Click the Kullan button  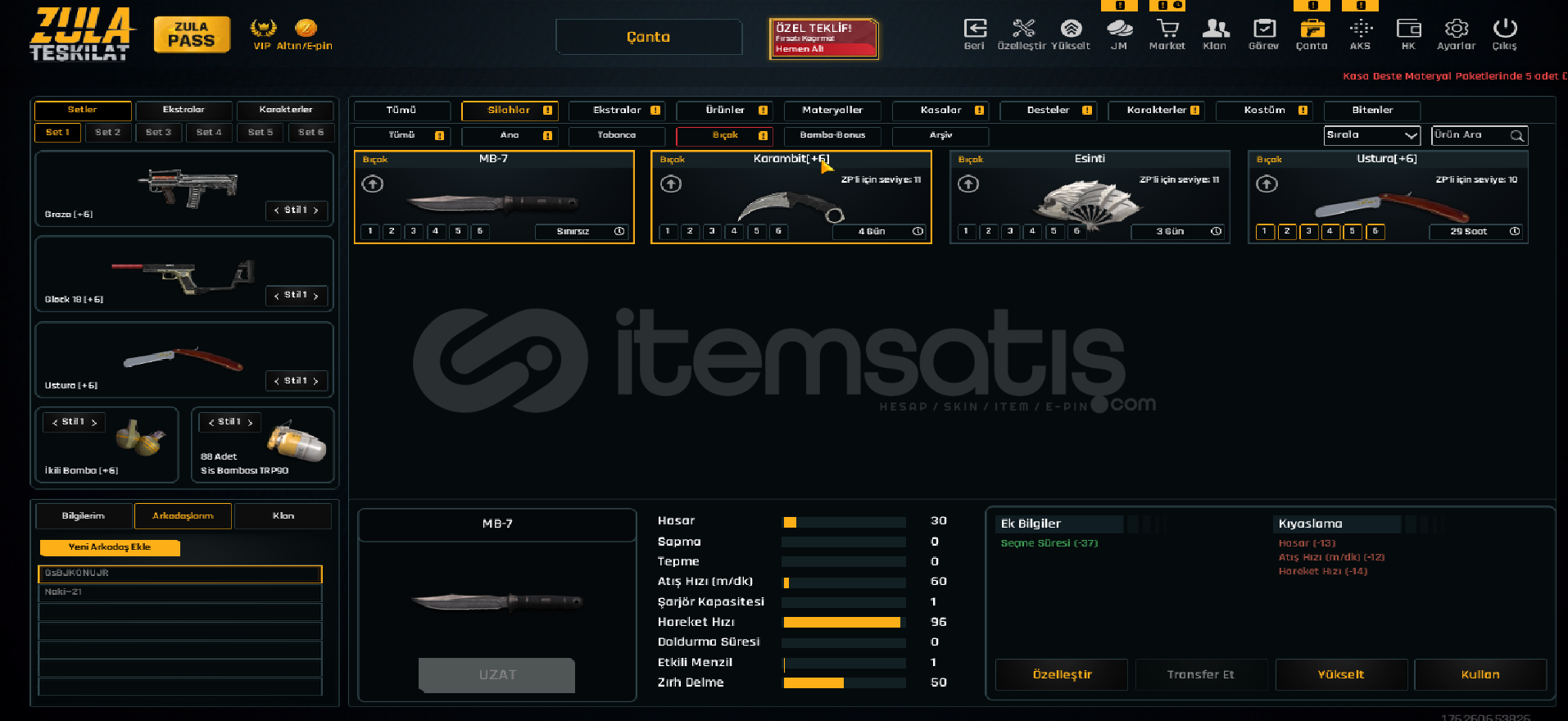tap(1480, 674)
